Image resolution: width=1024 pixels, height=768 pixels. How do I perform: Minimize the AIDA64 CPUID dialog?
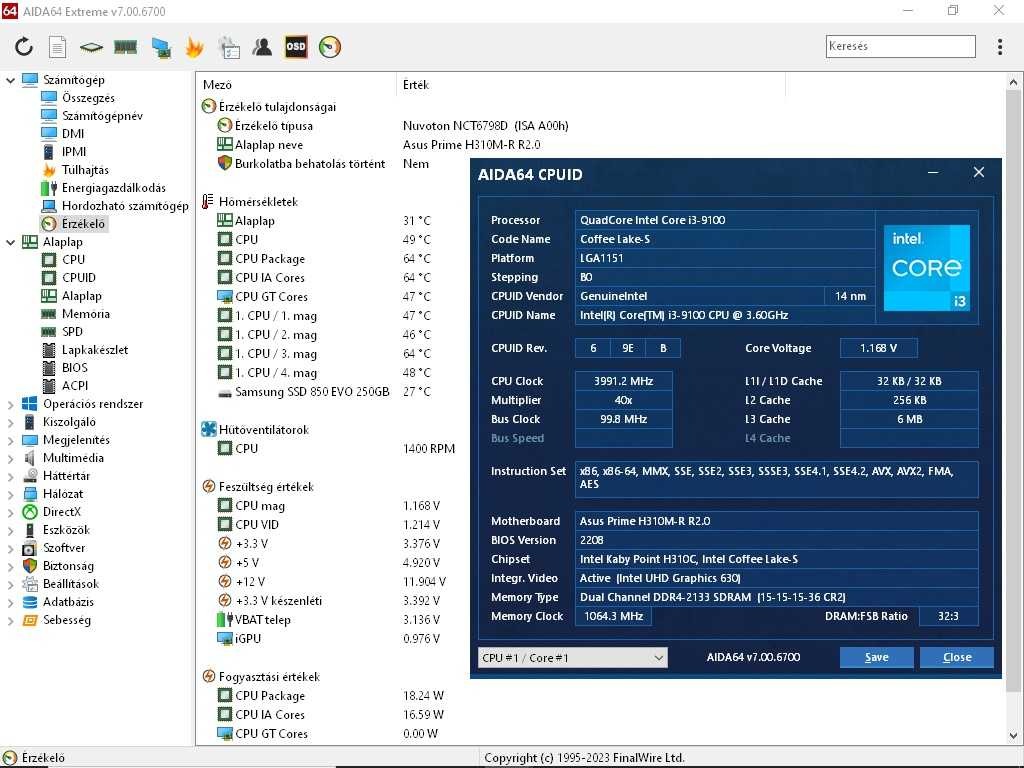pyautogui.click(x=933, y=172)
